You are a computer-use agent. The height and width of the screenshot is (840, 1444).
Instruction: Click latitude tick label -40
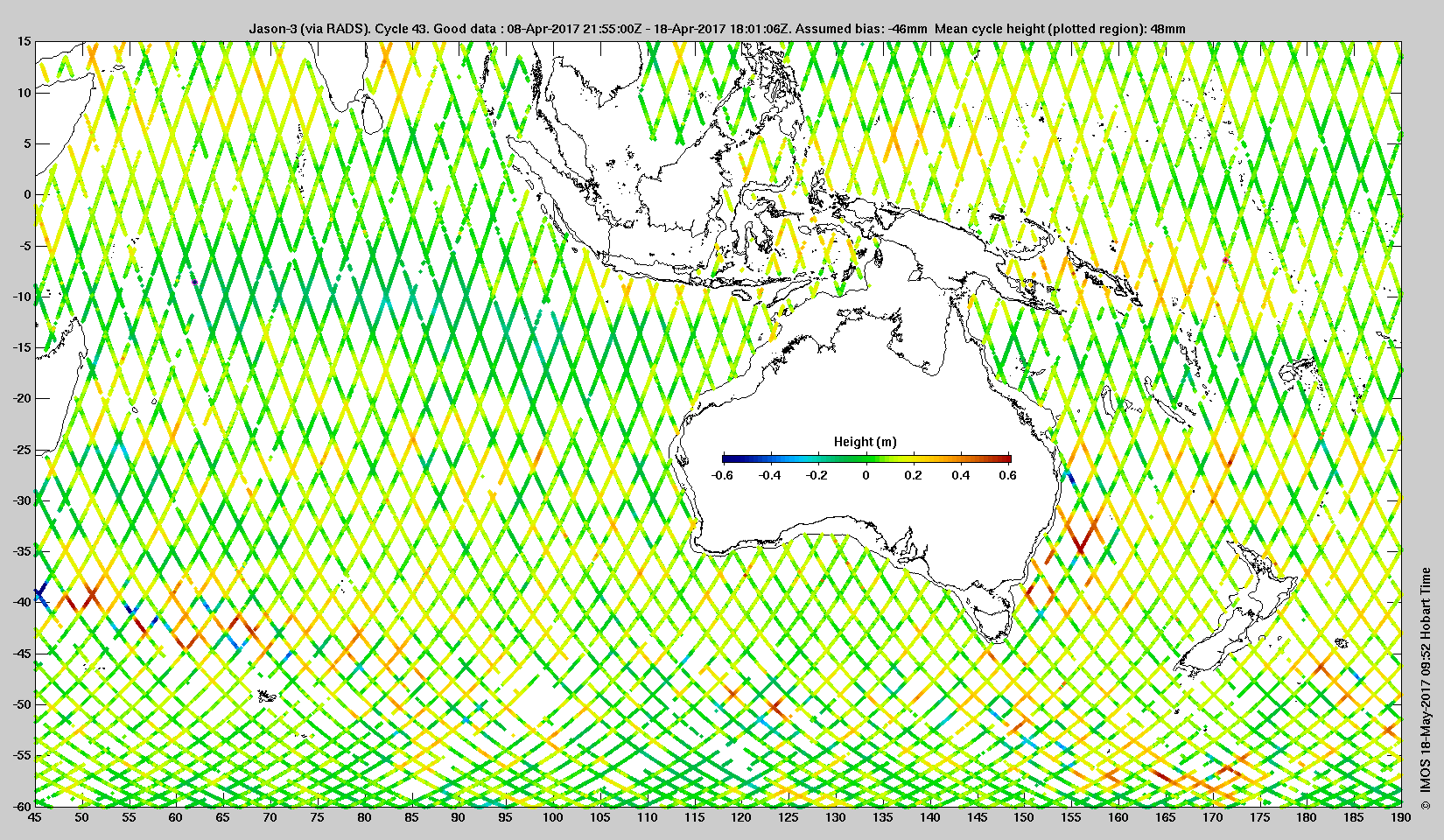[21, 602]
